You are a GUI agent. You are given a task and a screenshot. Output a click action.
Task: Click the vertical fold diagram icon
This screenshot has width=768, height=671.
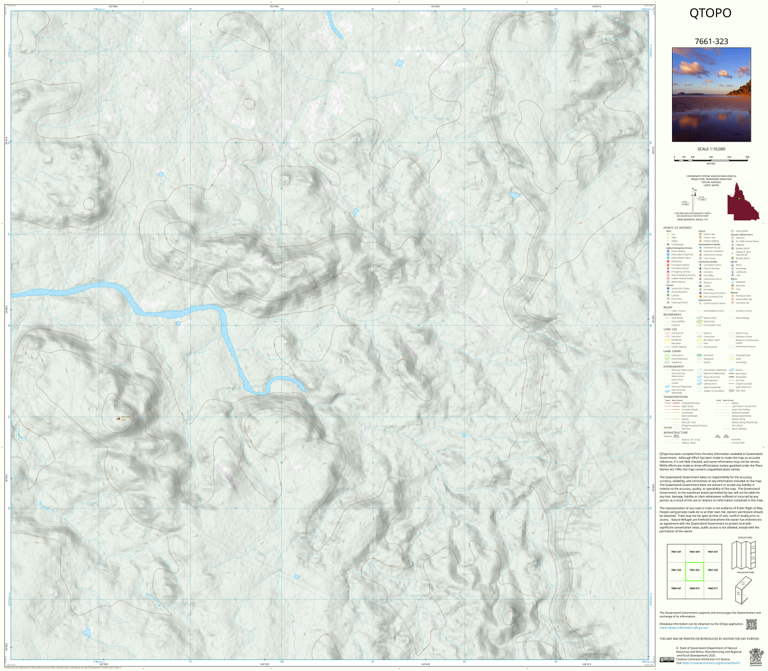tap(743, 555)
